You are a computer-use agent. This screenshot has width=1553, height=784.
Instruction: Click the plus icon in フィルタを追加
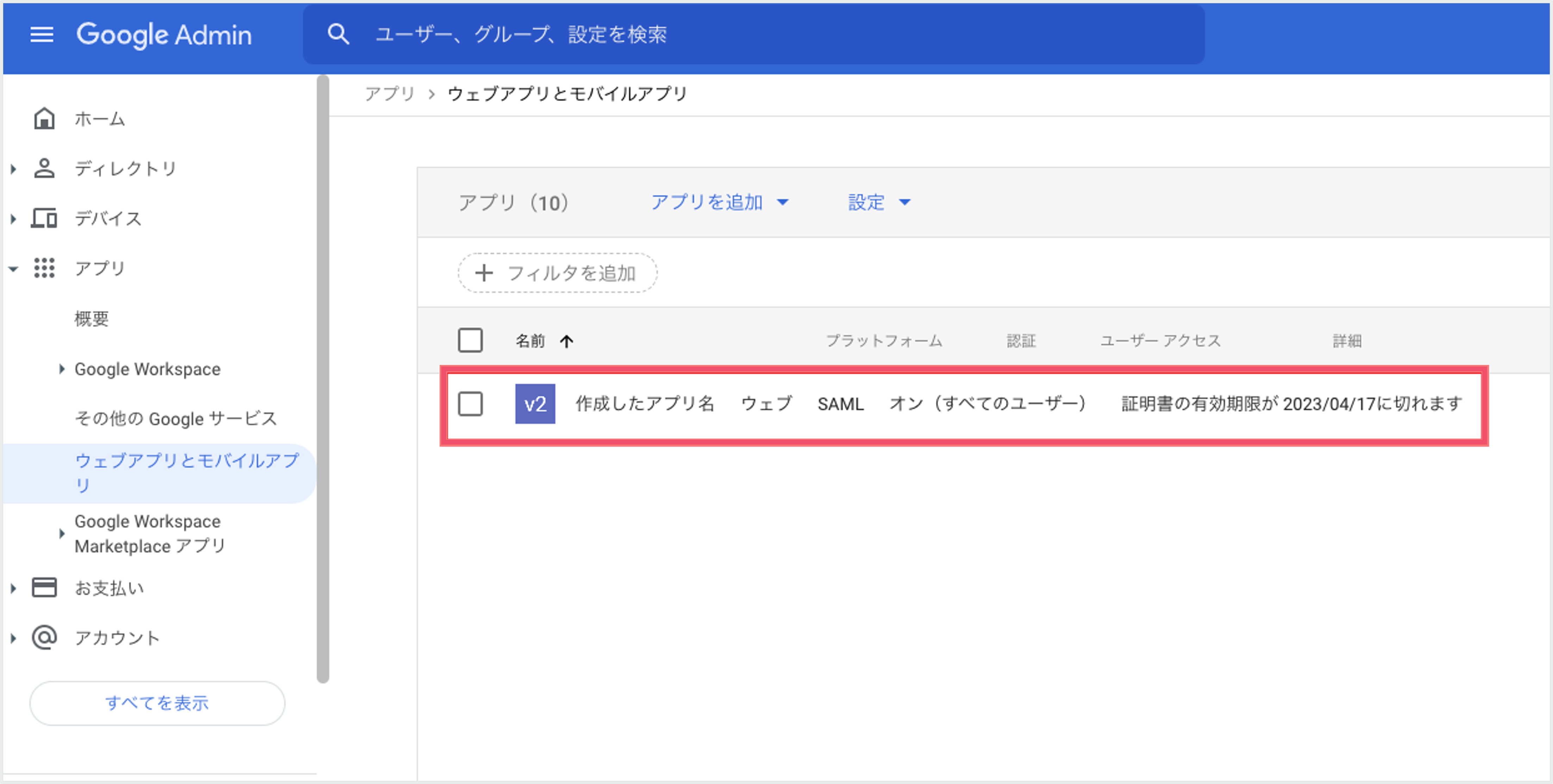(484, 273)
